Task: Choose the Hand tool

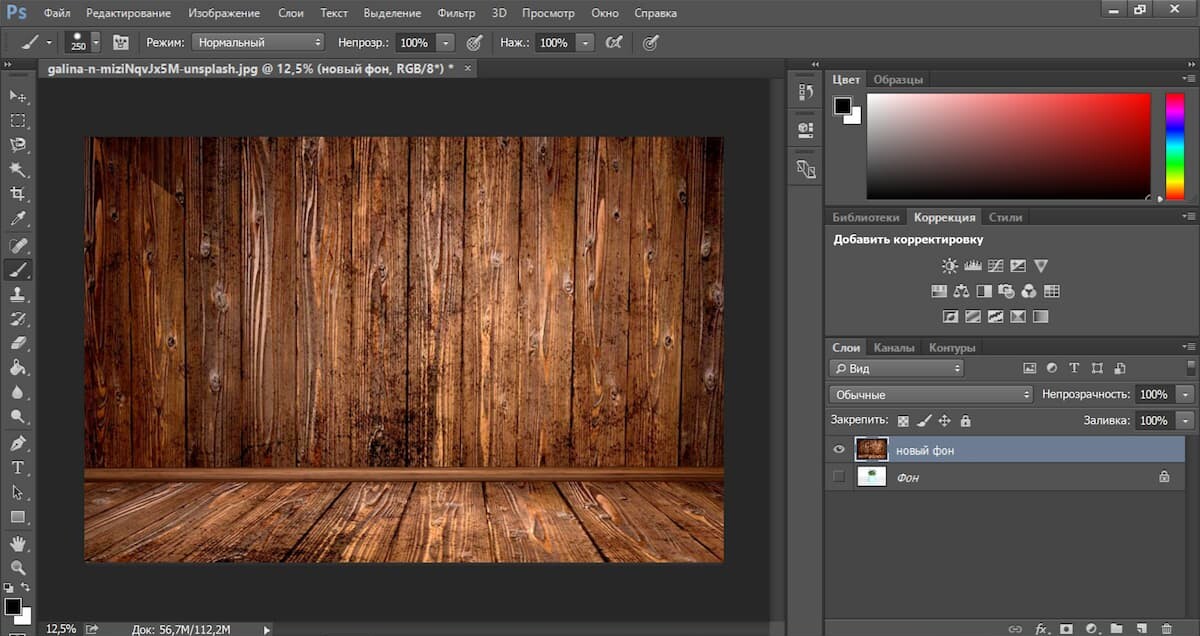Action: coord(17,543)
